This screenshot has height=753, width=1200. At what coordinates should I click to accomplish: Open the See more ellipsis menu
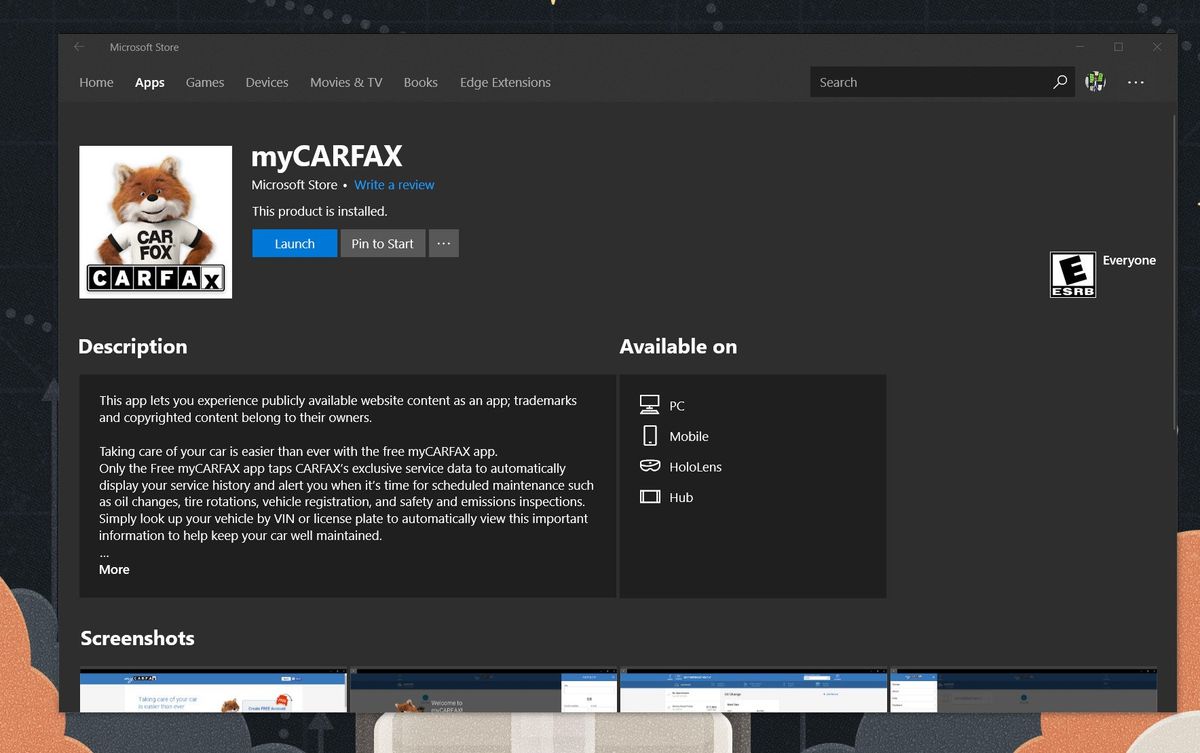[1135, 81]
